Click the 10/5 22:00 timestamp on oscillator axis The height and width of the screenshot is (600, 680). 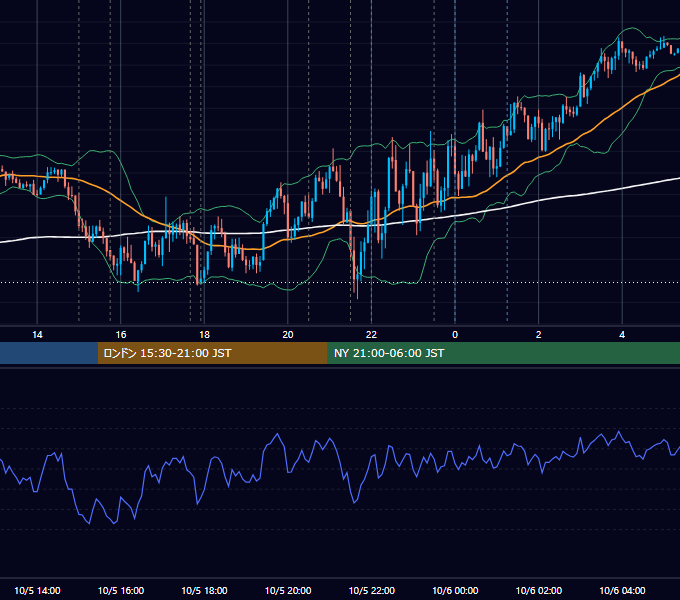[372, 590]
